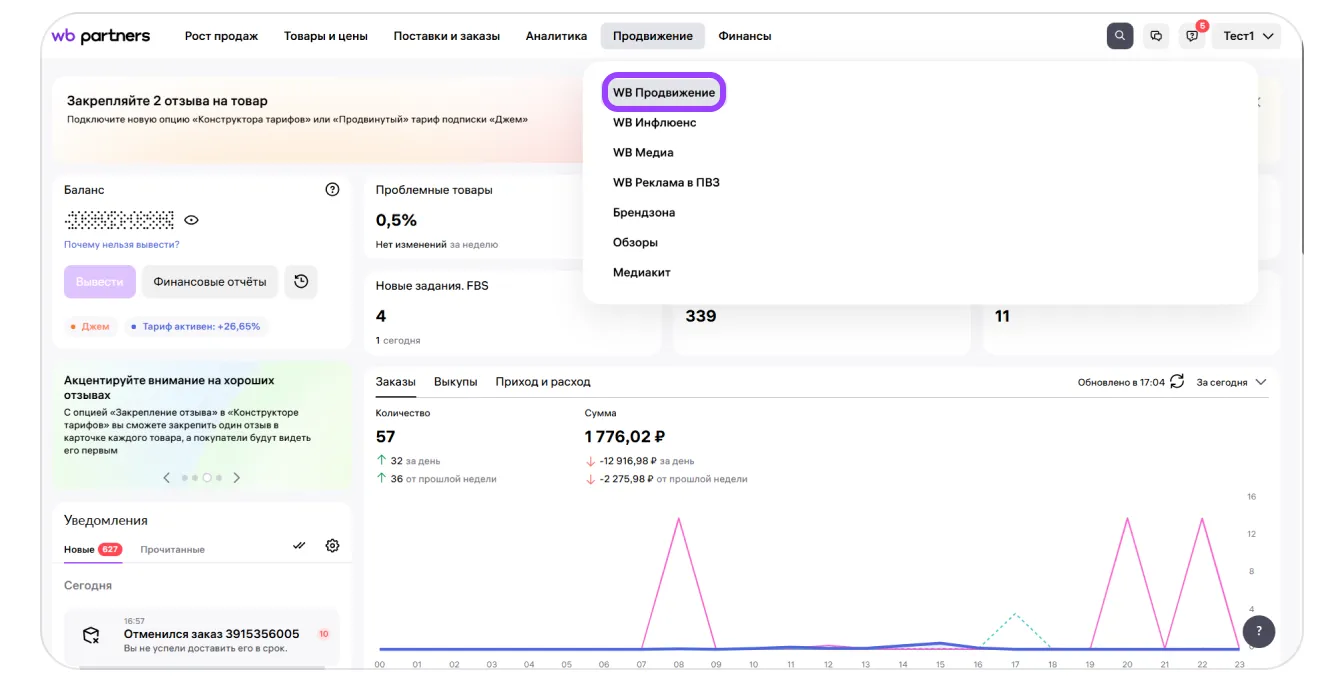Open the Отменился заказ 3915356005 notification
The image size is (1344, 680).
coord(211,634)
